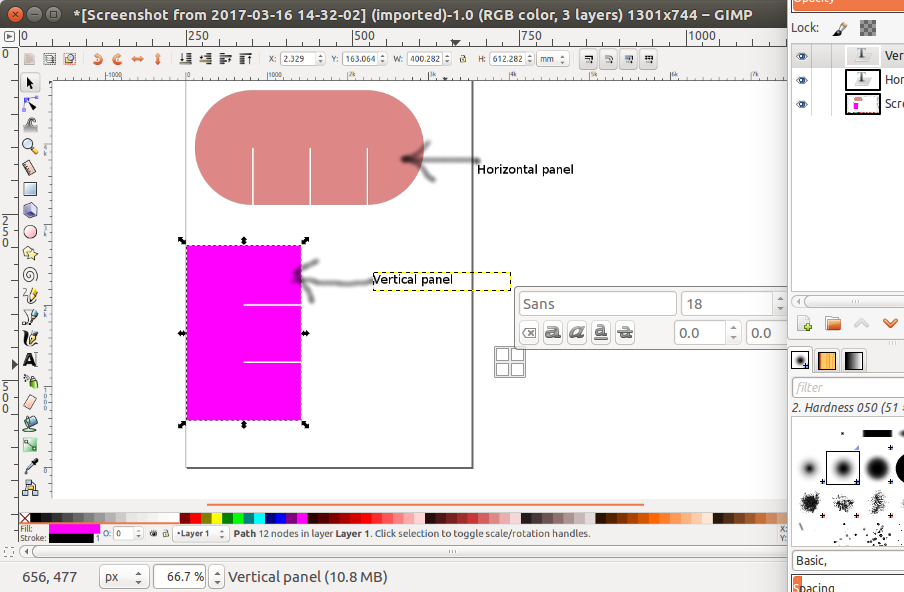Toggle underline in the text tool overlay
904x592 pixels.
tap(601, 333)
